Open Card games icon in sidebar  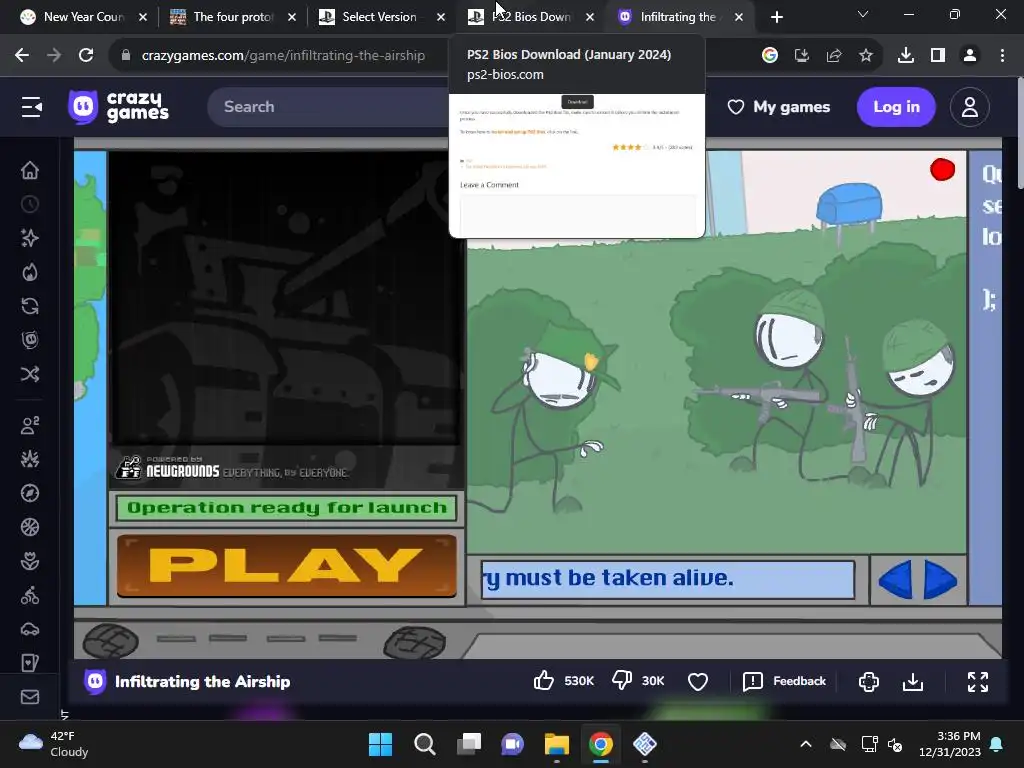click(30, 663)
